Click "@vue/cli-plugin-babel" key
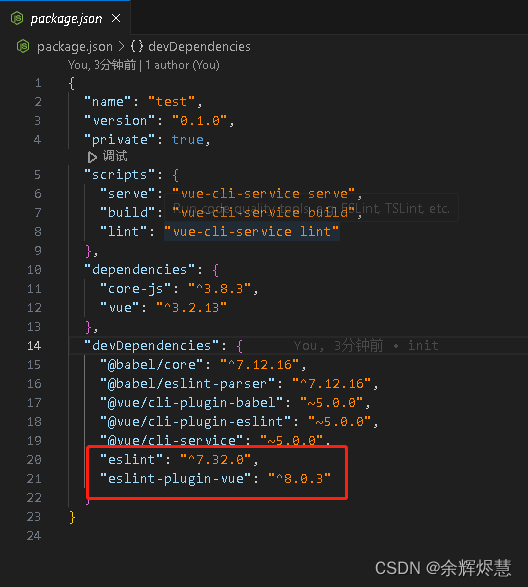This screenshot has width=528, height=587. pyautogui.click(x=191, y=403)
